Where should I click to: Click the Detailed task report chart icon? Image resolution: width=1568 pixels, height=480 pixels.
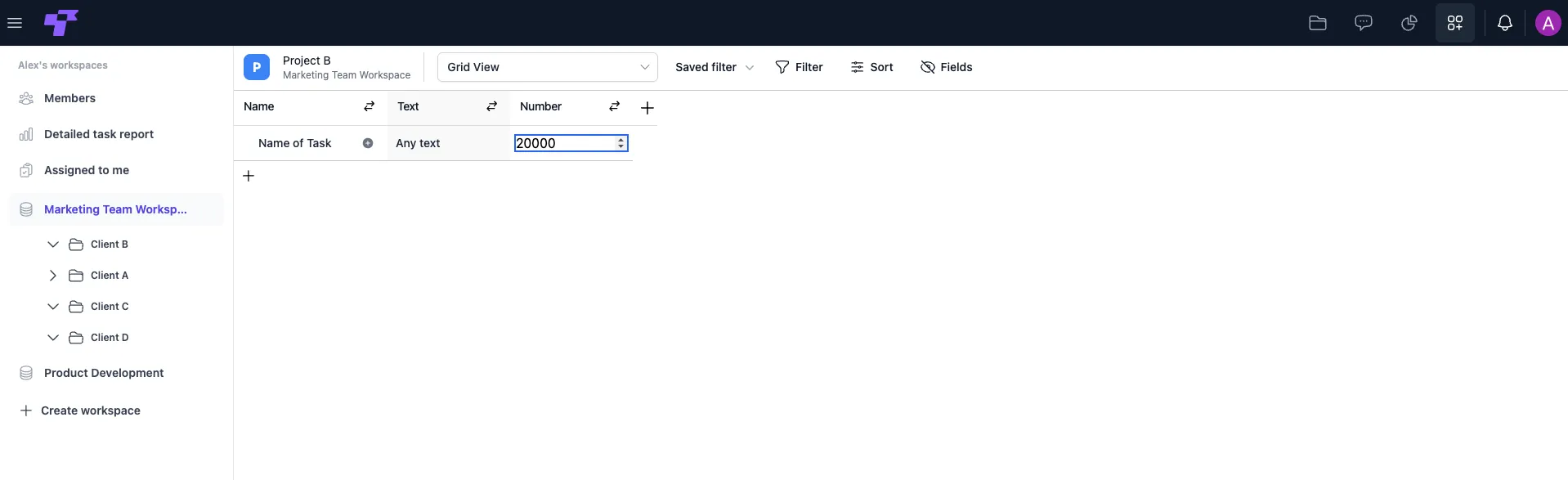tap(26, 134)
